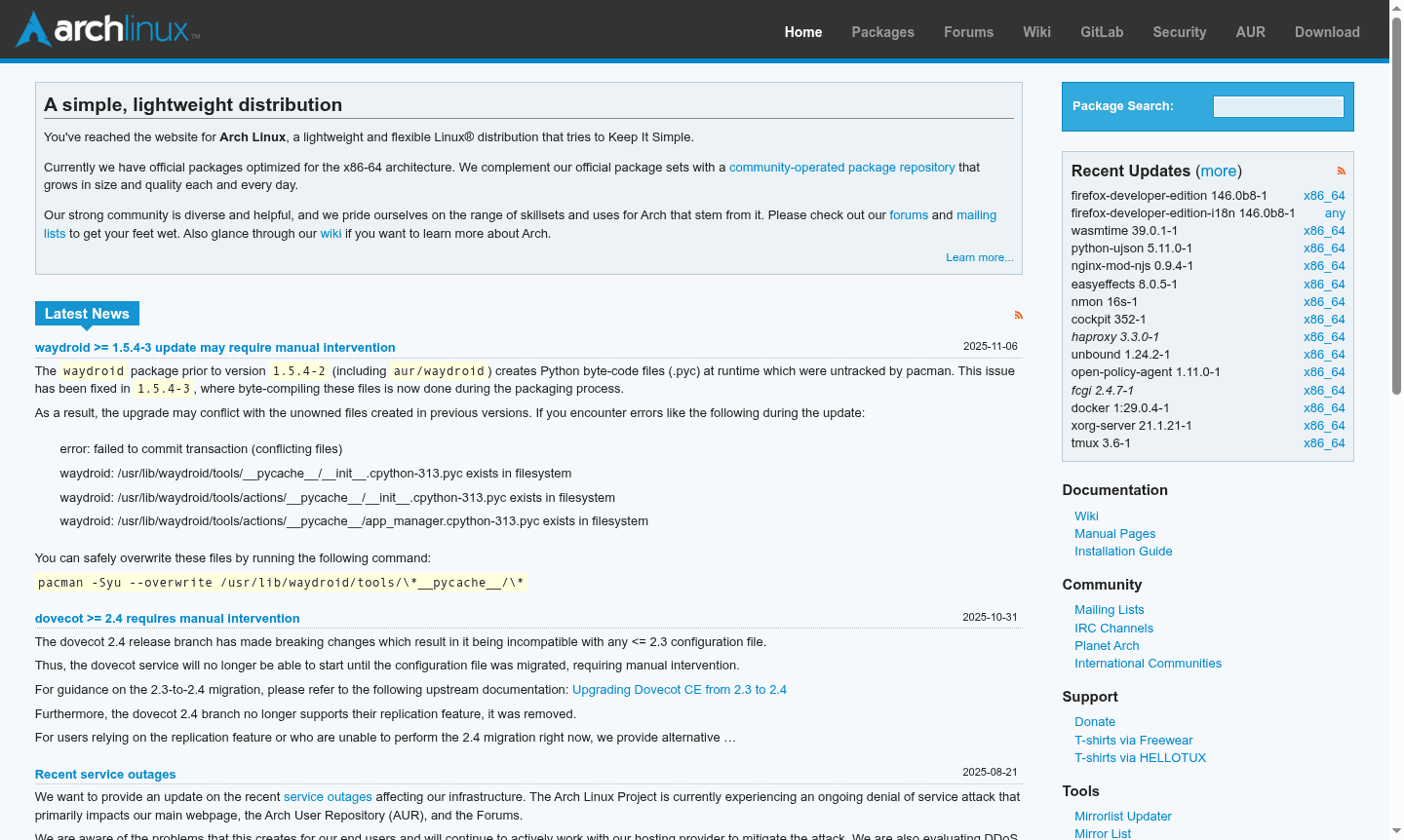The width and height of the screenshot is (1404, 840).
Task: Open the AUR page
Action: point(1251,32)
